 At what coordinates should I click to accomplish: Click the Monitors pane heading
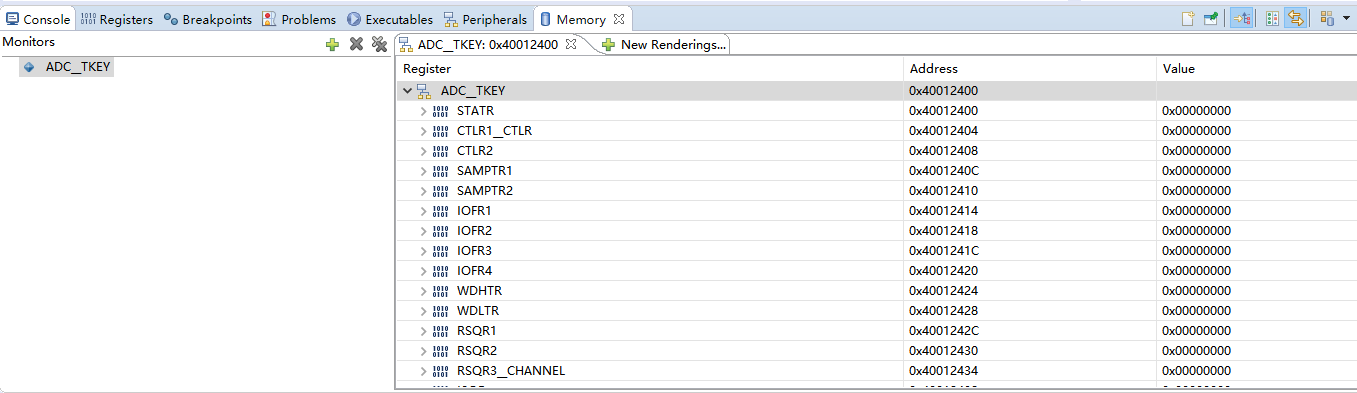(x=29, y=42)
